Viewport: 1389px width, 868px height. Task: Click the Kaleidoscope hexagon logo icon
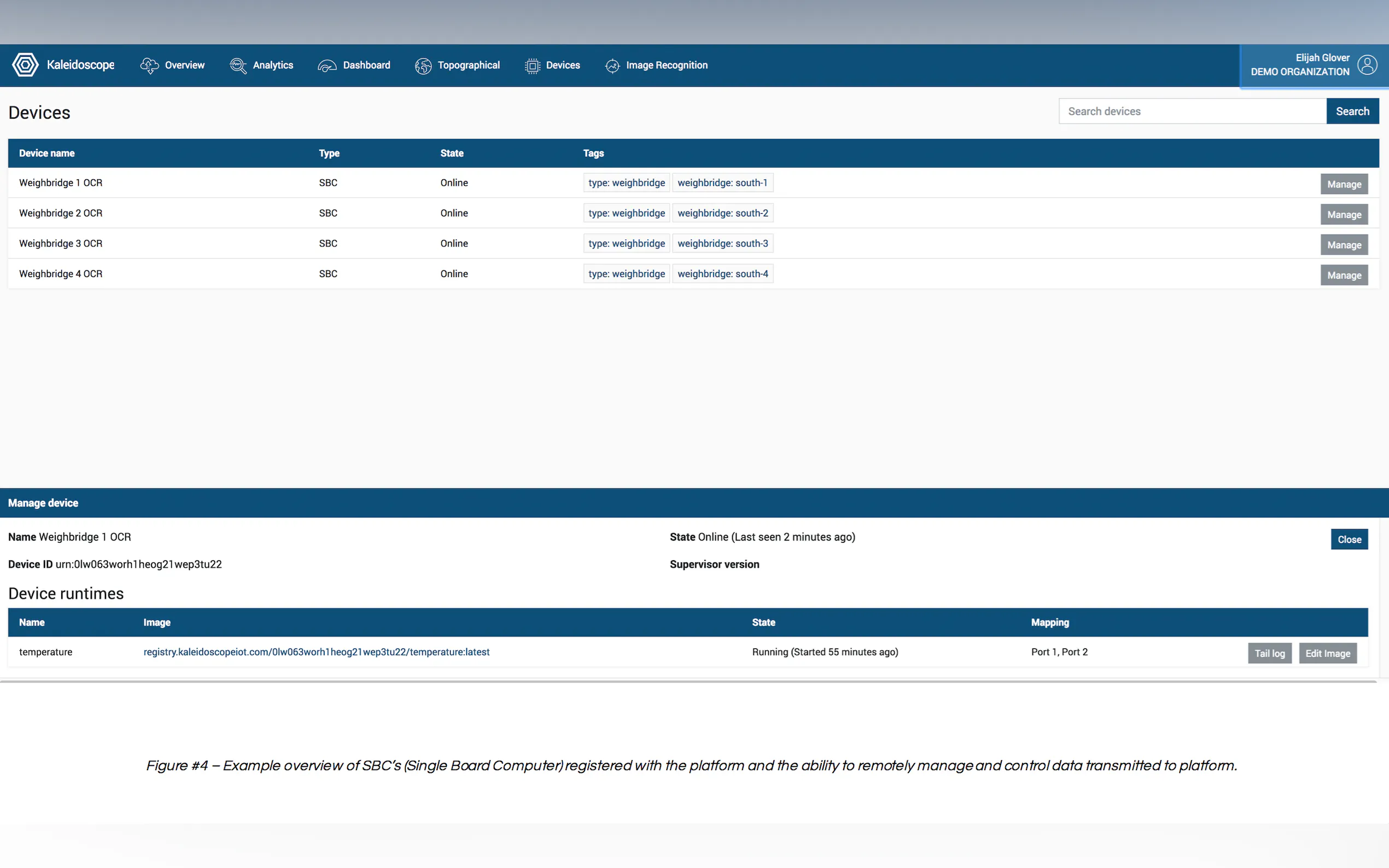(x=25, y=65)
